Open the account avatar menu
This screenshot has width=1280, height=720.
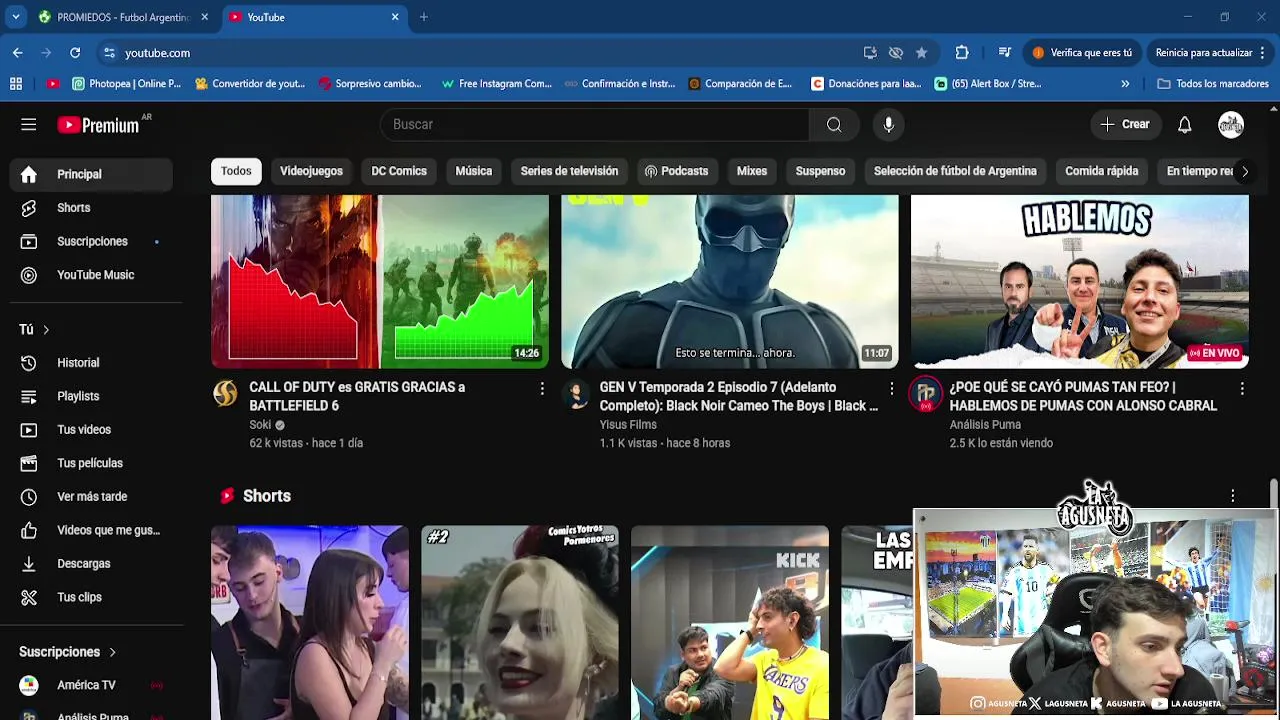pos(1231,124)
